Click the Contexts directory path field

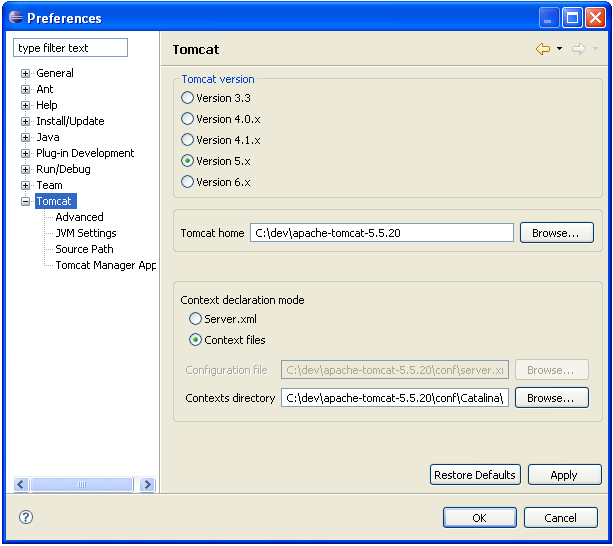pos(395,398)
